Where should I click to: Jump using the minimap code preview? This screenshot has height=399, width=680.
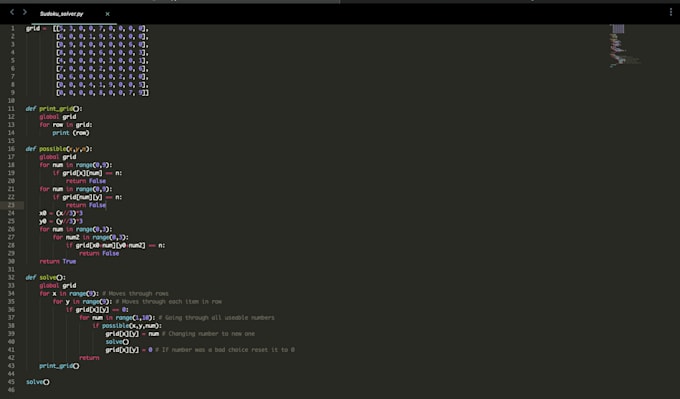click(x=624, y=46)
